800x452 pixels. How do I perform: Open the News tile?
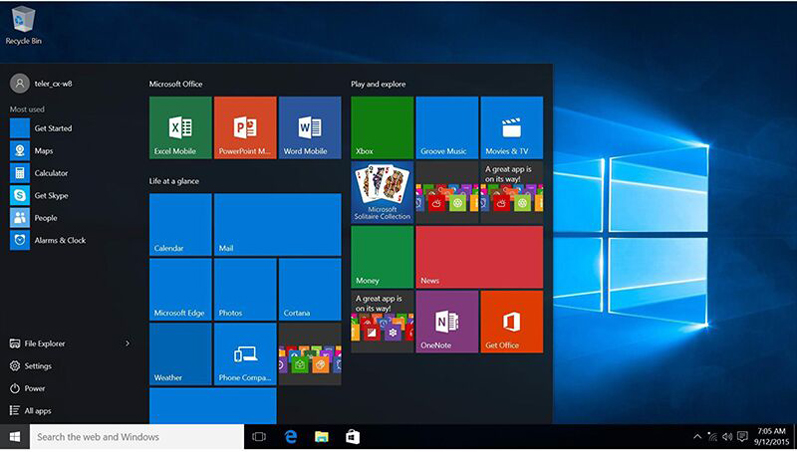[x=480, y=257]
